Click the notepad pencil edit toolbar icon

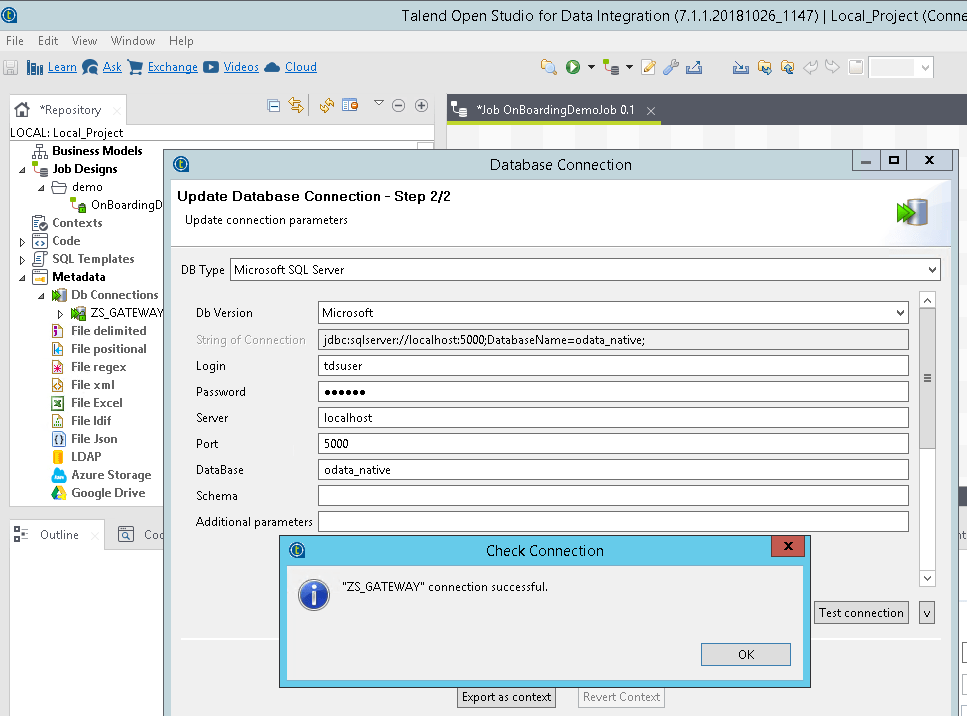[x=648, y=67]
